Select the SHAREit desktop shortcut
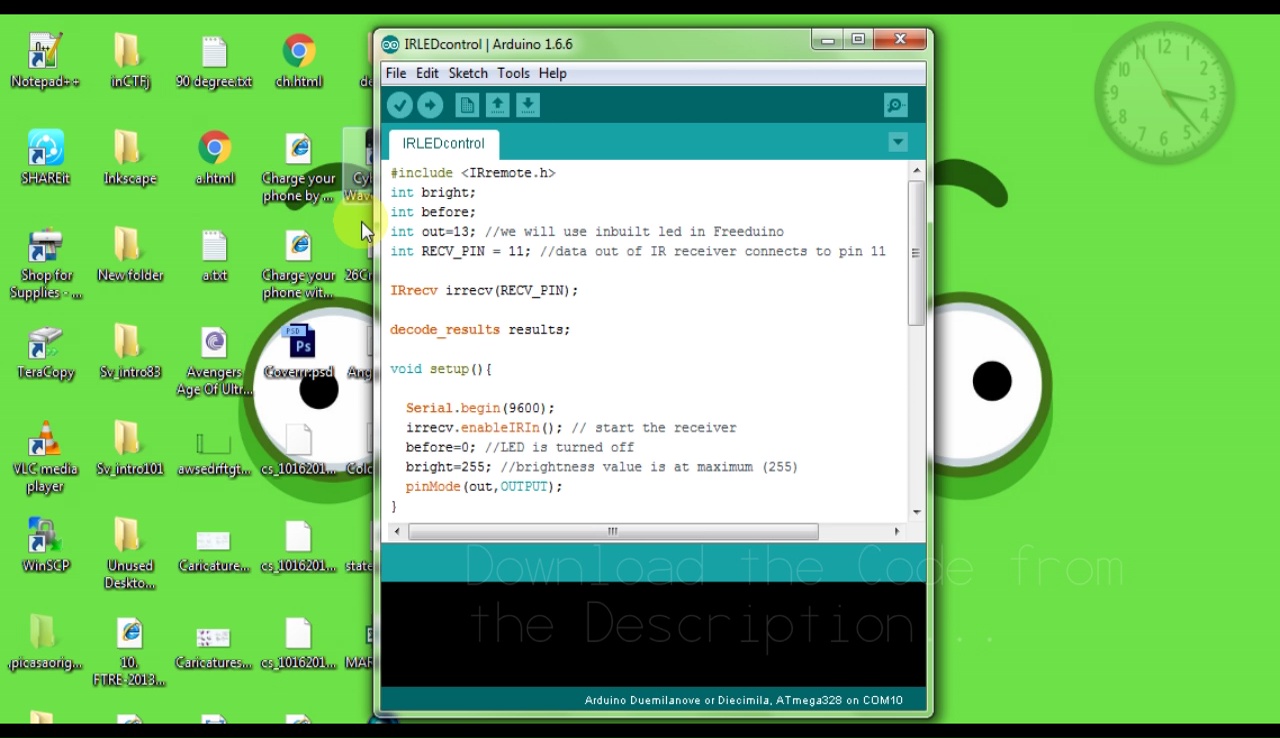 coord(45,158)
